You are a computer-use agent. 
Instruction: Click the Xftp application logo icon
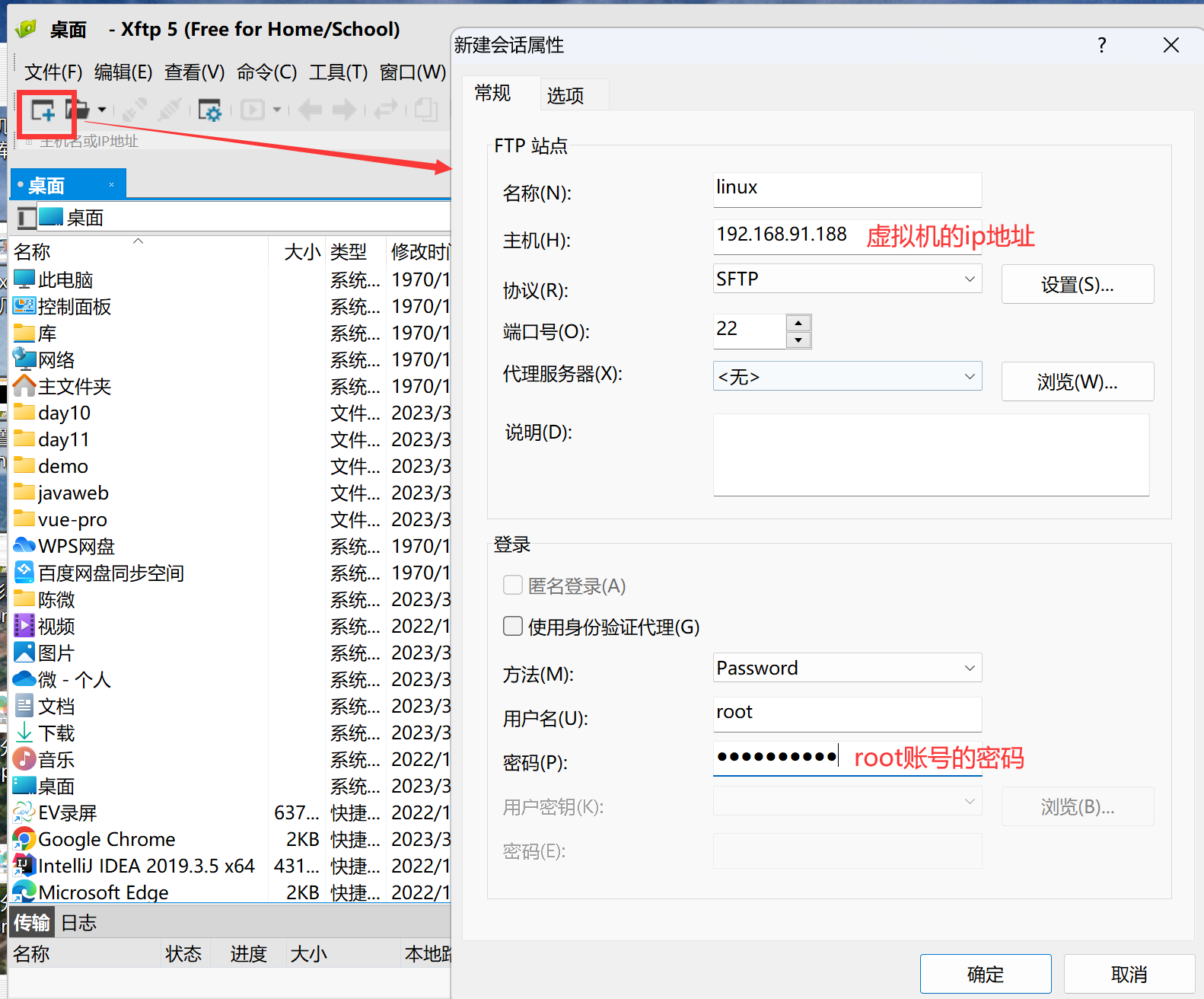click(26, 29)
